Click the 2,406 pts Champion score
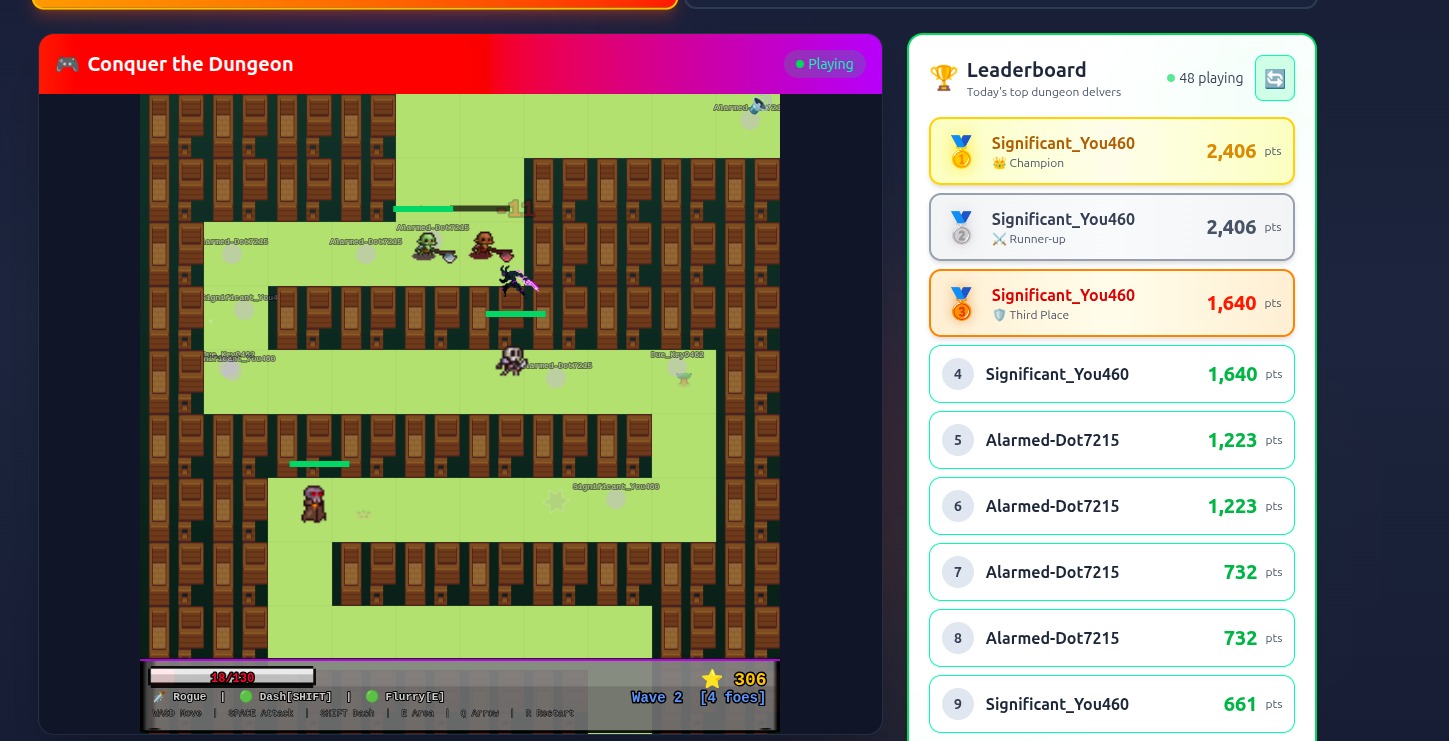This screenshot has height=741, width=1449. 1243,151
